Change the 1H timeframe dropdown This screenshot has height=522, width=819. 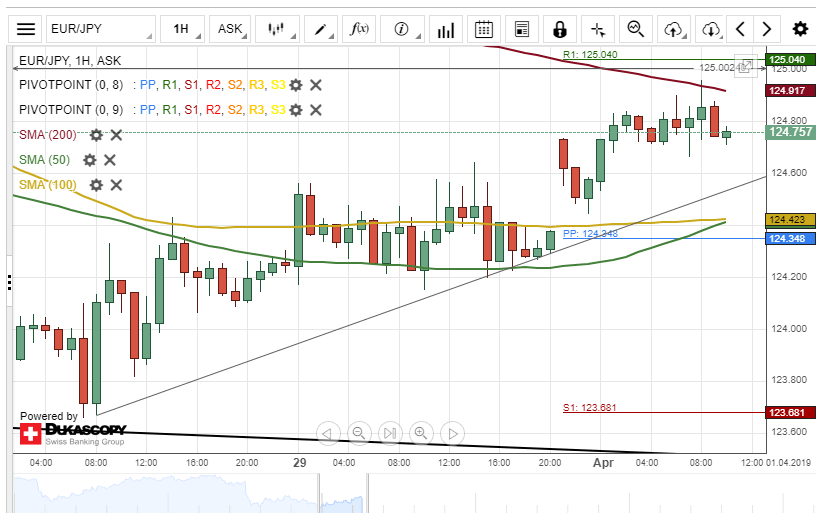point(182,29)
